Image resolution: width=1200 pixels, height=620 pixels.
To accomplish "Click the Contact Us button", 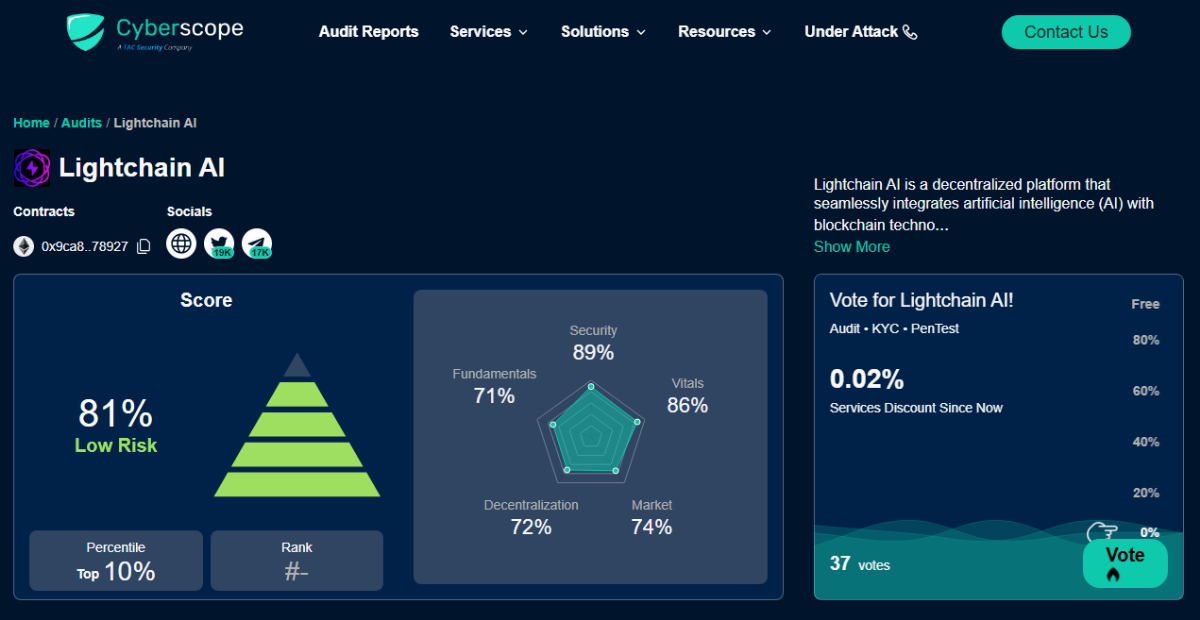I will pyautogui.click(x=1065, y=31).
